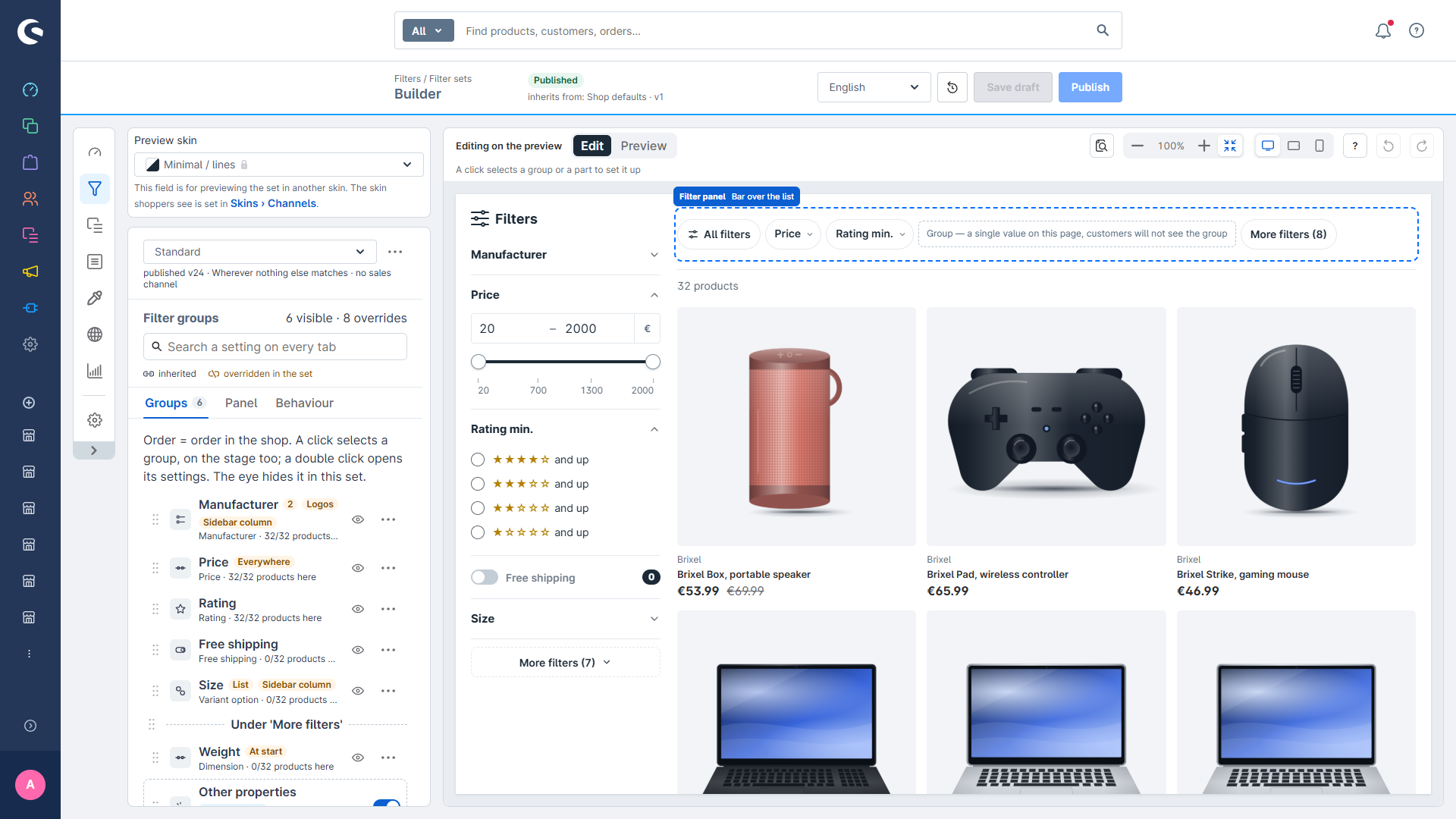Hide the Rating group with eye icon
Image resolution: width=1456 pixels, height=819 pixels.
[x=358, y=609]
